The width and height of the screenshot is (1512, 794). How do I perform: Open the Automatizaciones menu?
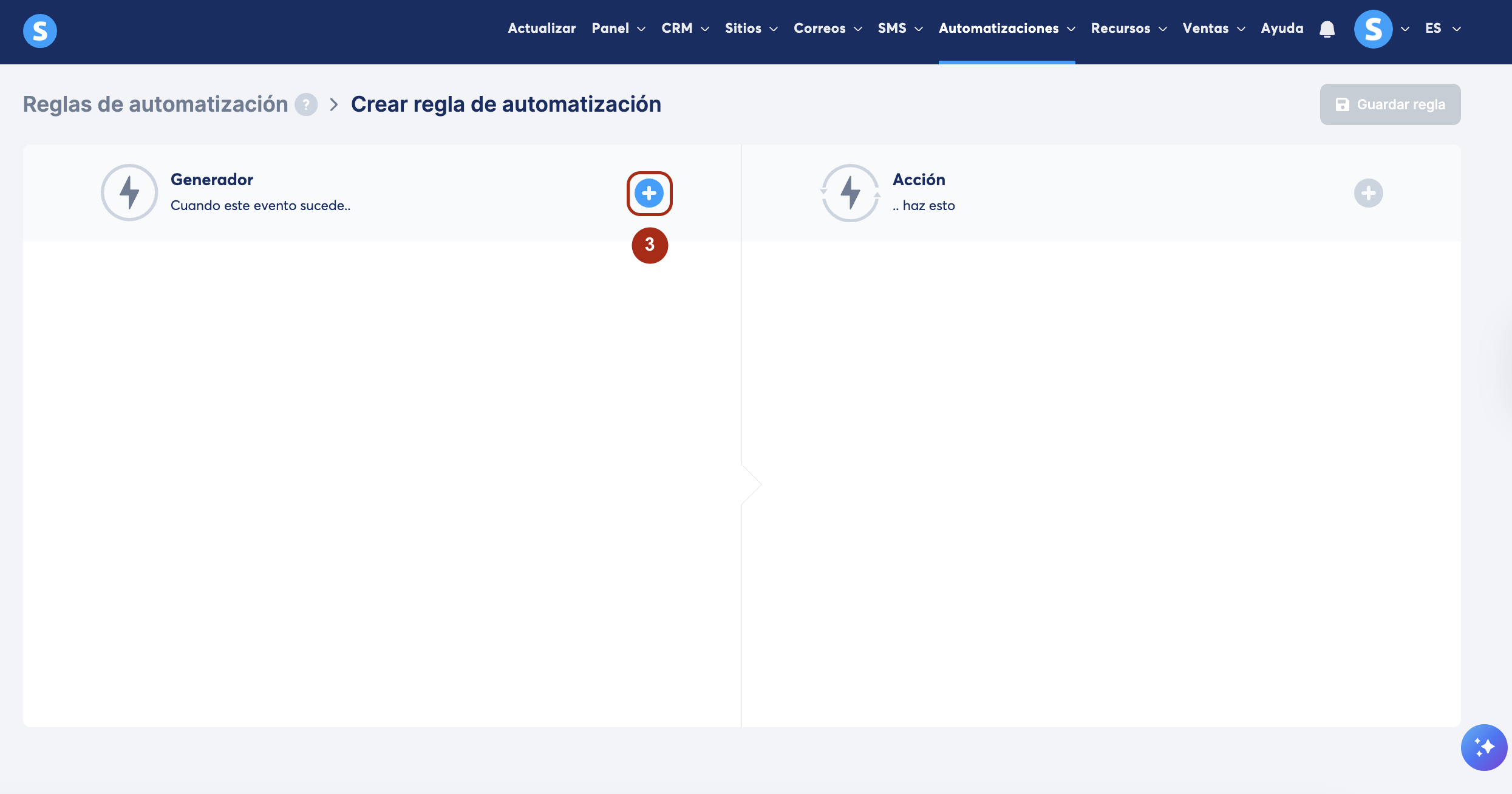coord(1006,29)
